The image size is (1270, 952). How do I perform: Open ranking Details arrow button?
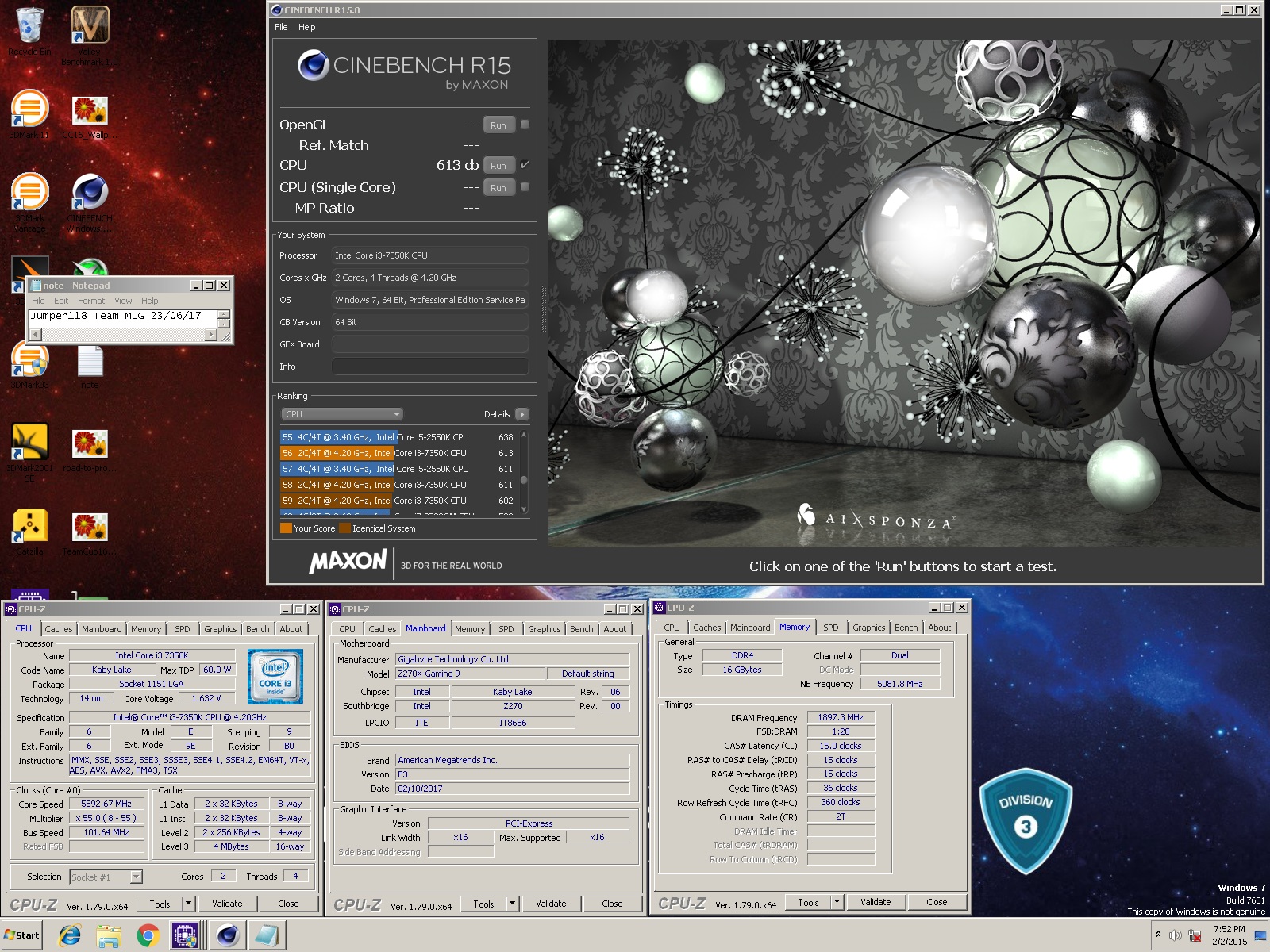click(521, 414)
